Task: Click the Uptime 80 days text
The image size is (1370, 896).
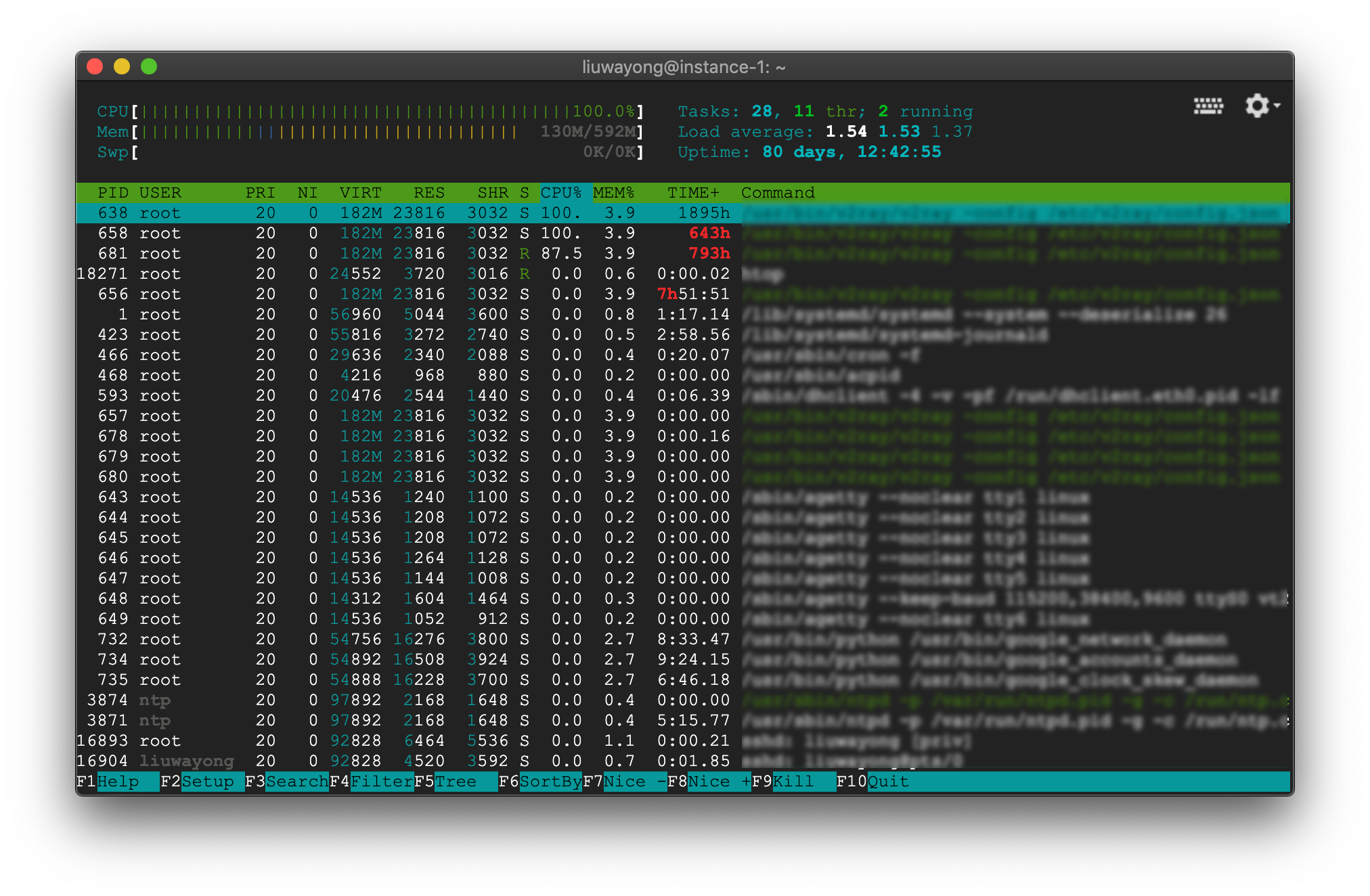Action: (x=810, y=152)
